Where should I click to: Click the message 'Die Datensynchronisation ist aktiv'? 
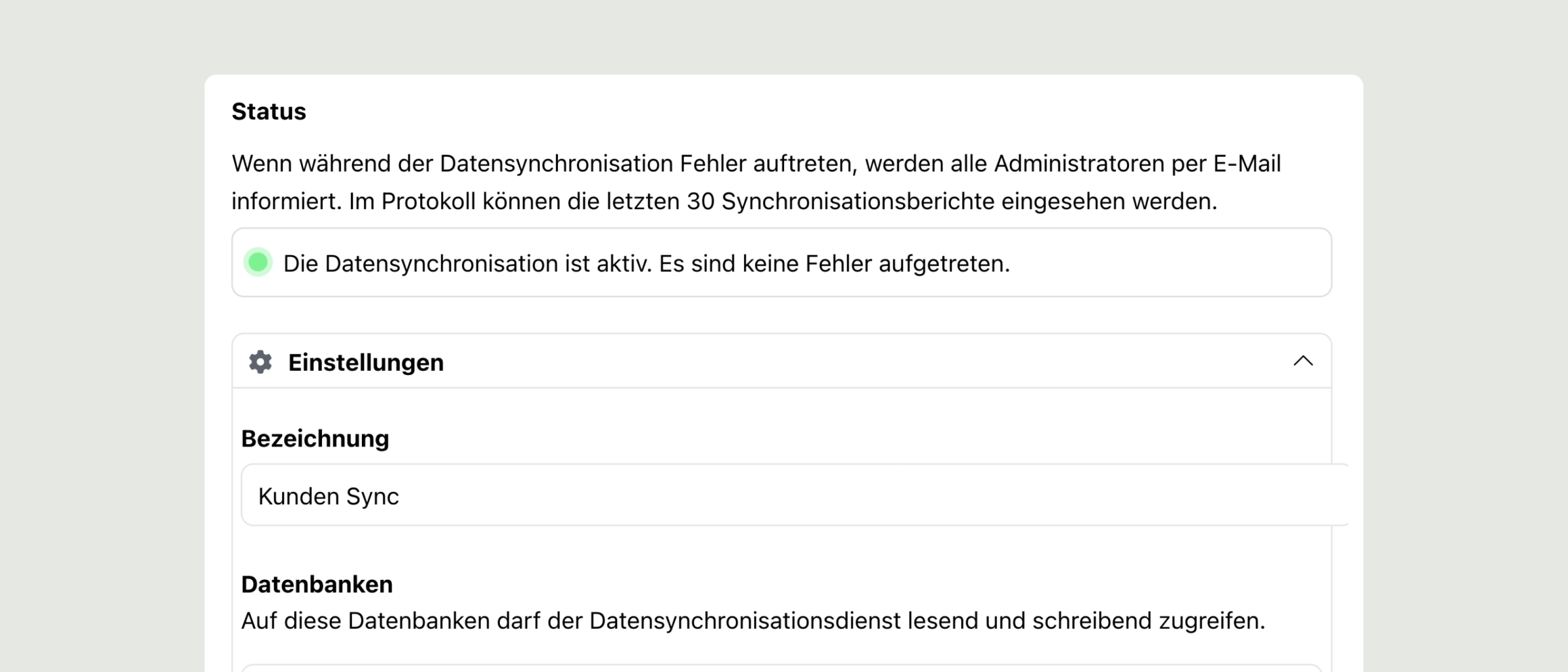point(468,264)
